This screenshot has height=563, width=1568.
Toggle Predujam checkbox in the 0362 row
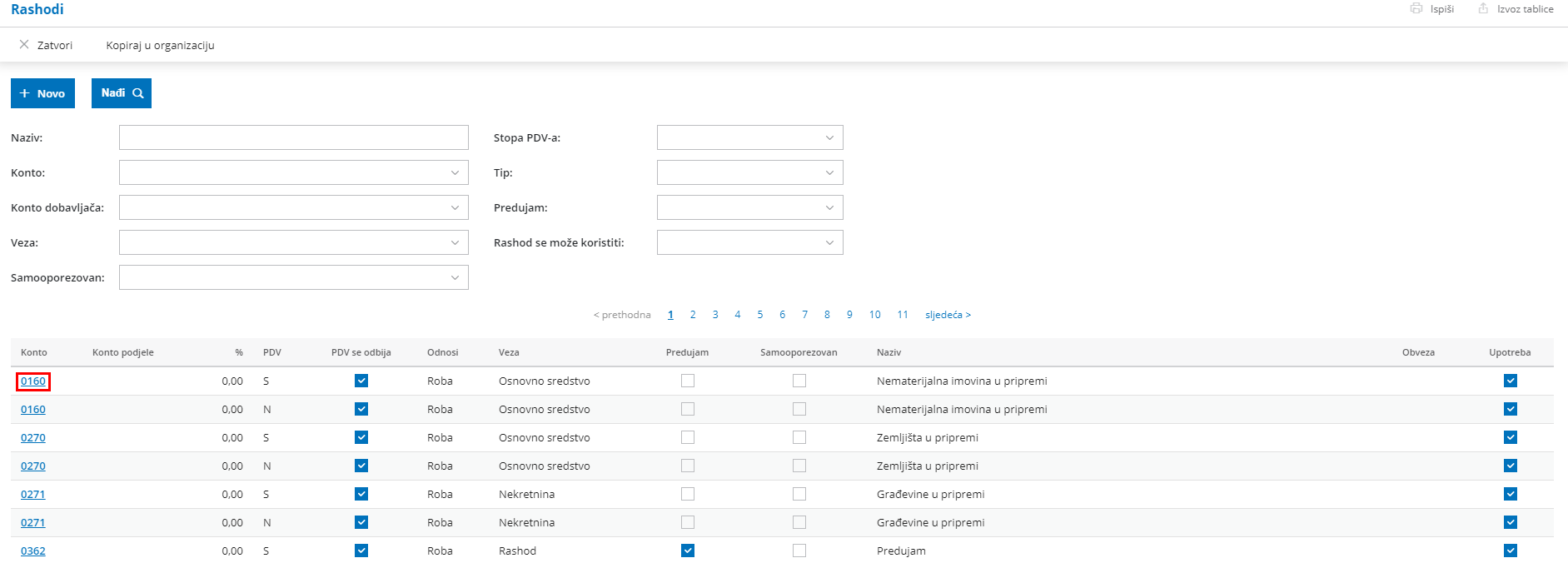point(688,551)
